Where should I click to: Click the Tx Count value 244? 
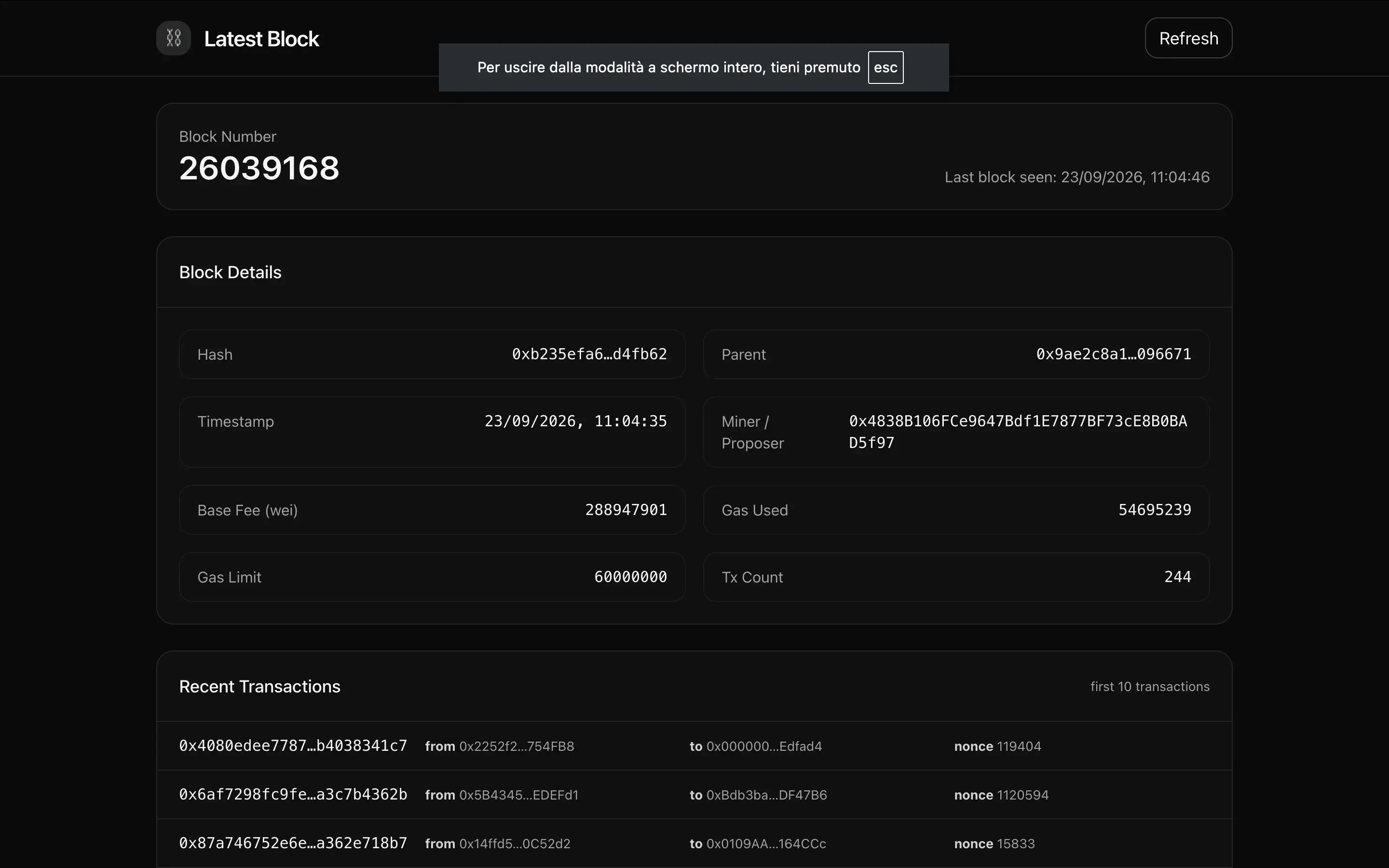(1177, 577)
